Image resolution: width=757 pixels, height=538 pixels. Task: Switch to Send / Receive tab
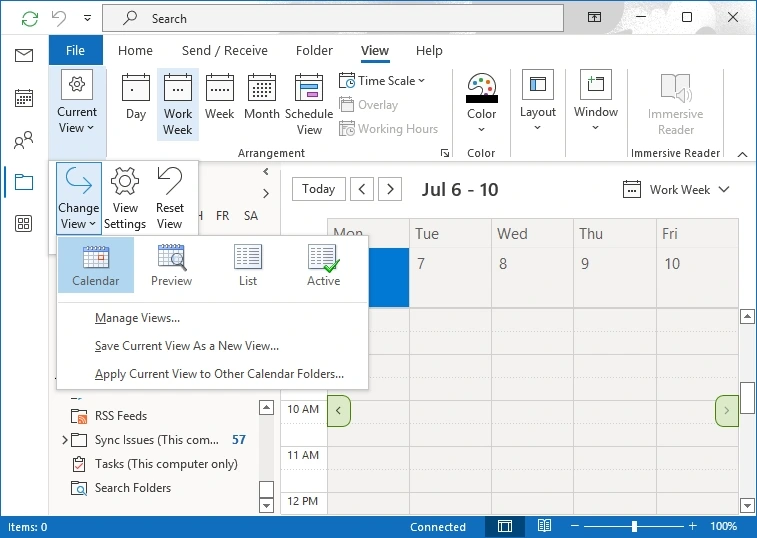pos(224,50)
